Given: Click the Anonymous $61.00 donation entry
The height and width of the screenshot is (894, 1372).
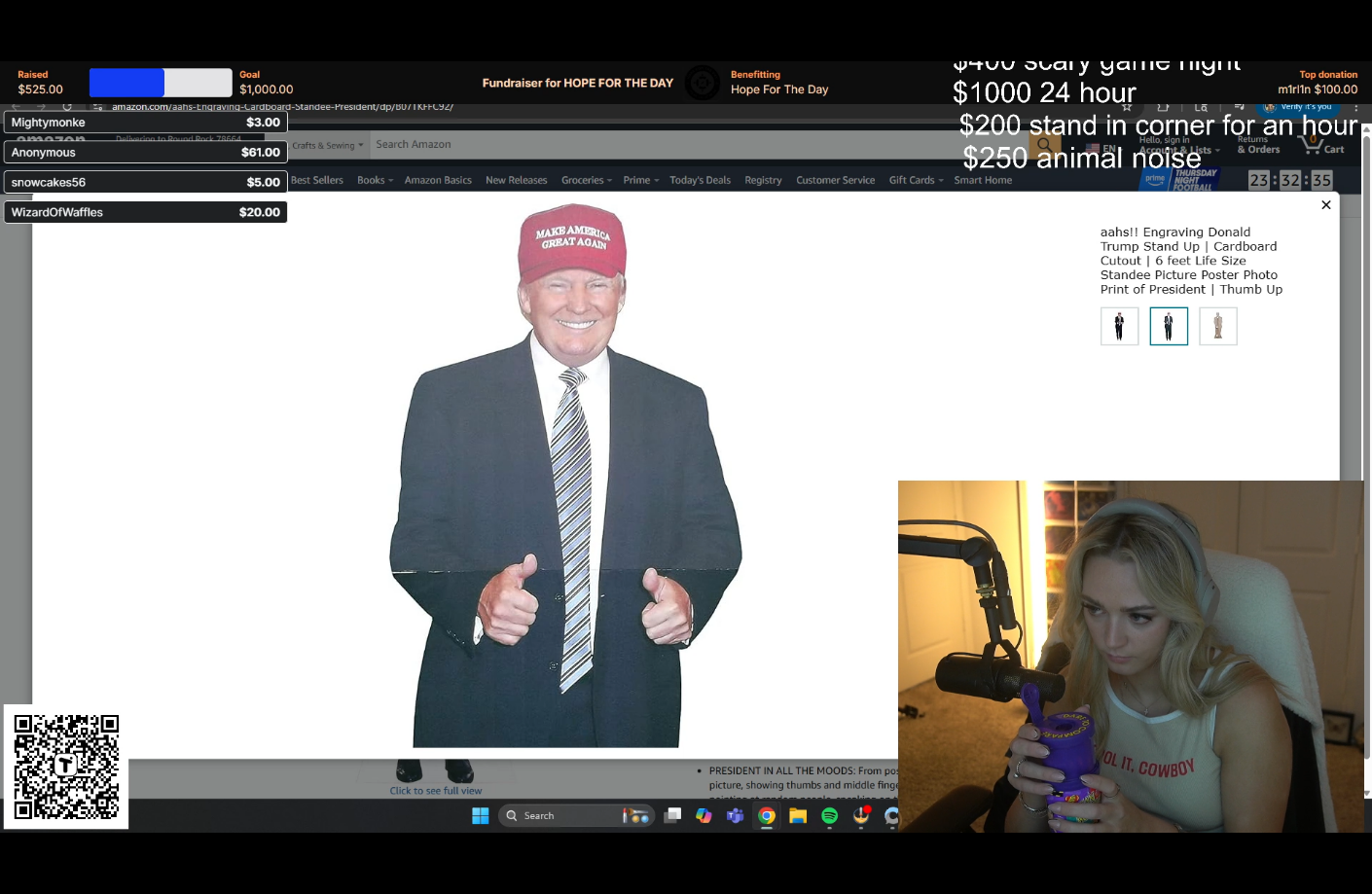Looking at the screenshot, I should click(146, 153).
